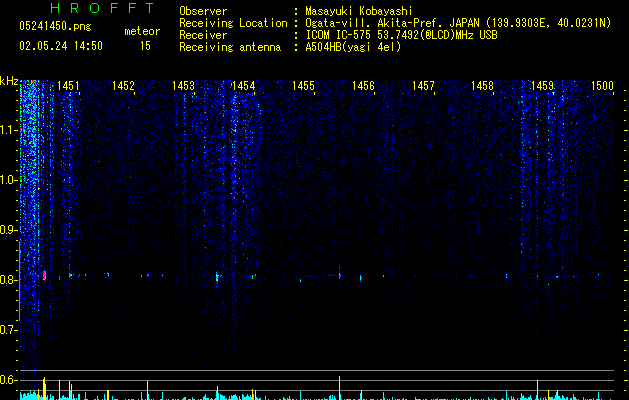Click the Observer field label
Screen dimensions: 629x400
coord(203,11)
